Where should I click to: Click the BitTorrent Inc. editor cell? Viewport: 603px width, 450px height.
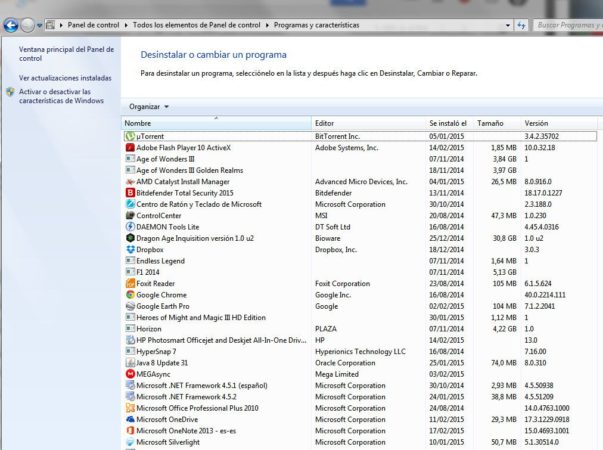(x=337, y=136)
